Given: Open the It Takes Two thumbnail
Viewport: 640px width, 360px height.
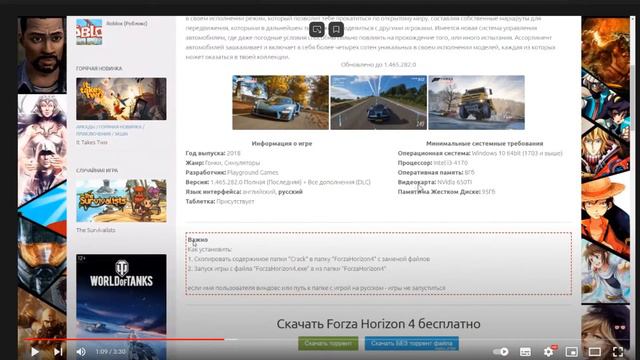Looking at the screenshot, I should click(121, 99).
